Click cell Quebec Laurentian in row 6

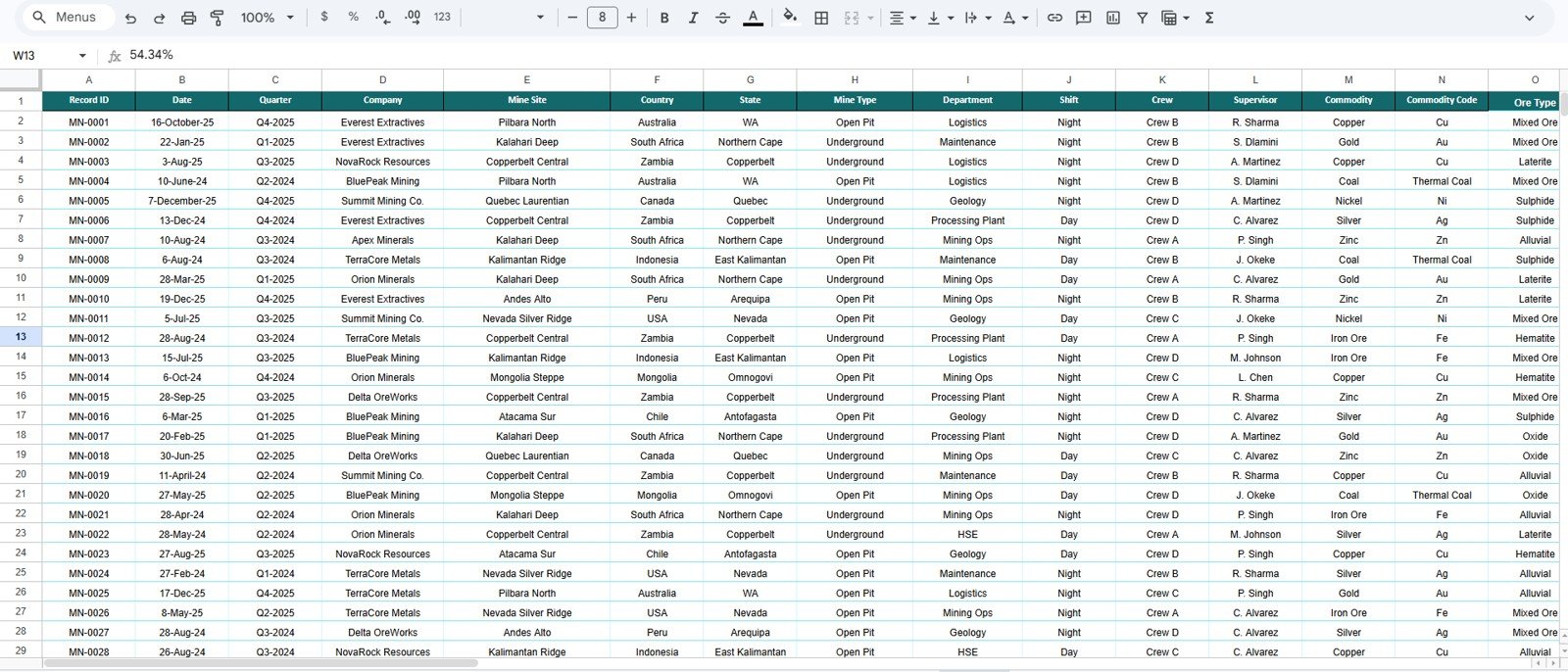tap(527, 201)
